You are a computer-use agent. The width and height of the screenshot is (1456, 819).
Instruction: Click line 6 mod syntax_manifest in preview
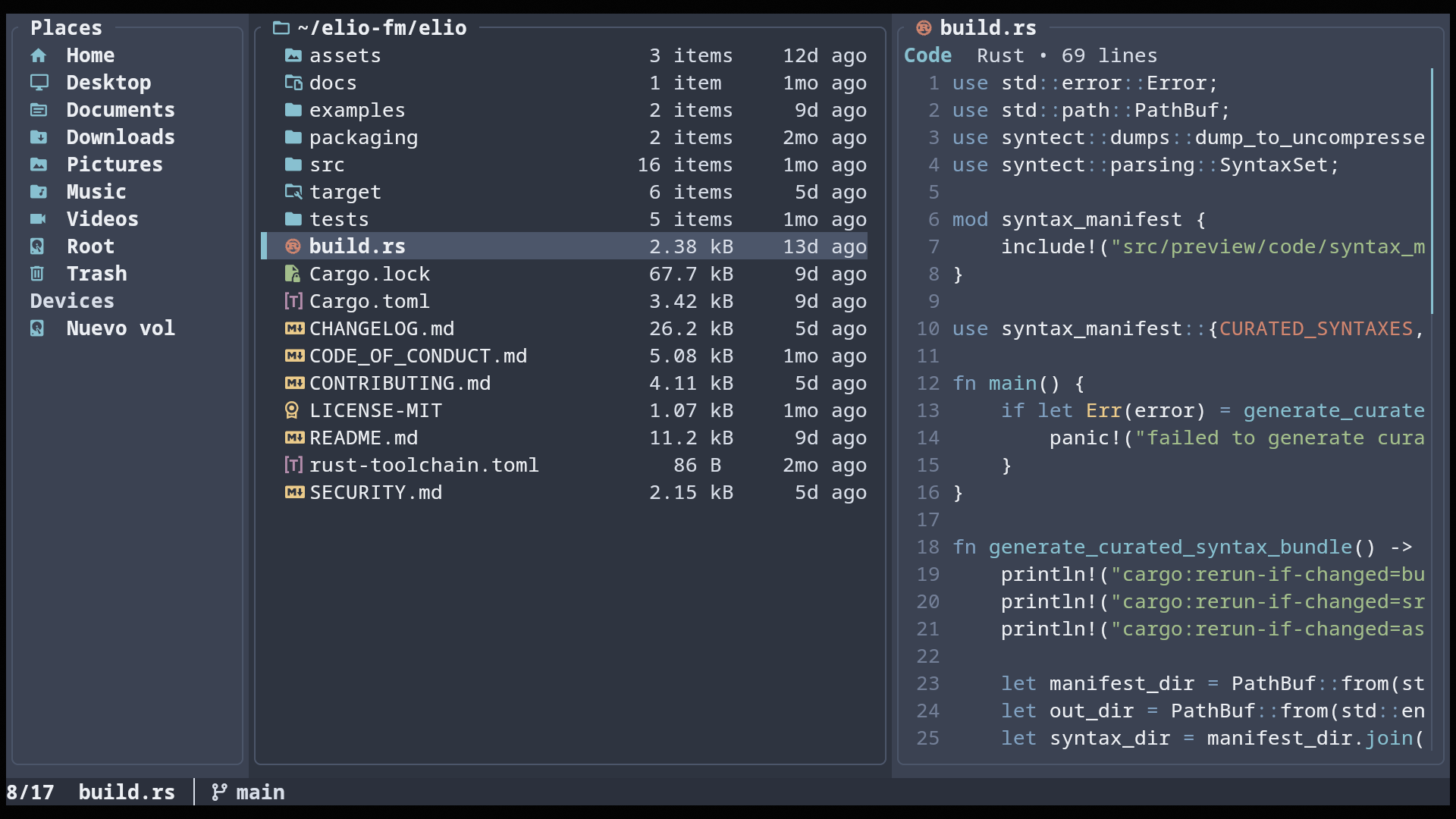[x=1079, y=219]
